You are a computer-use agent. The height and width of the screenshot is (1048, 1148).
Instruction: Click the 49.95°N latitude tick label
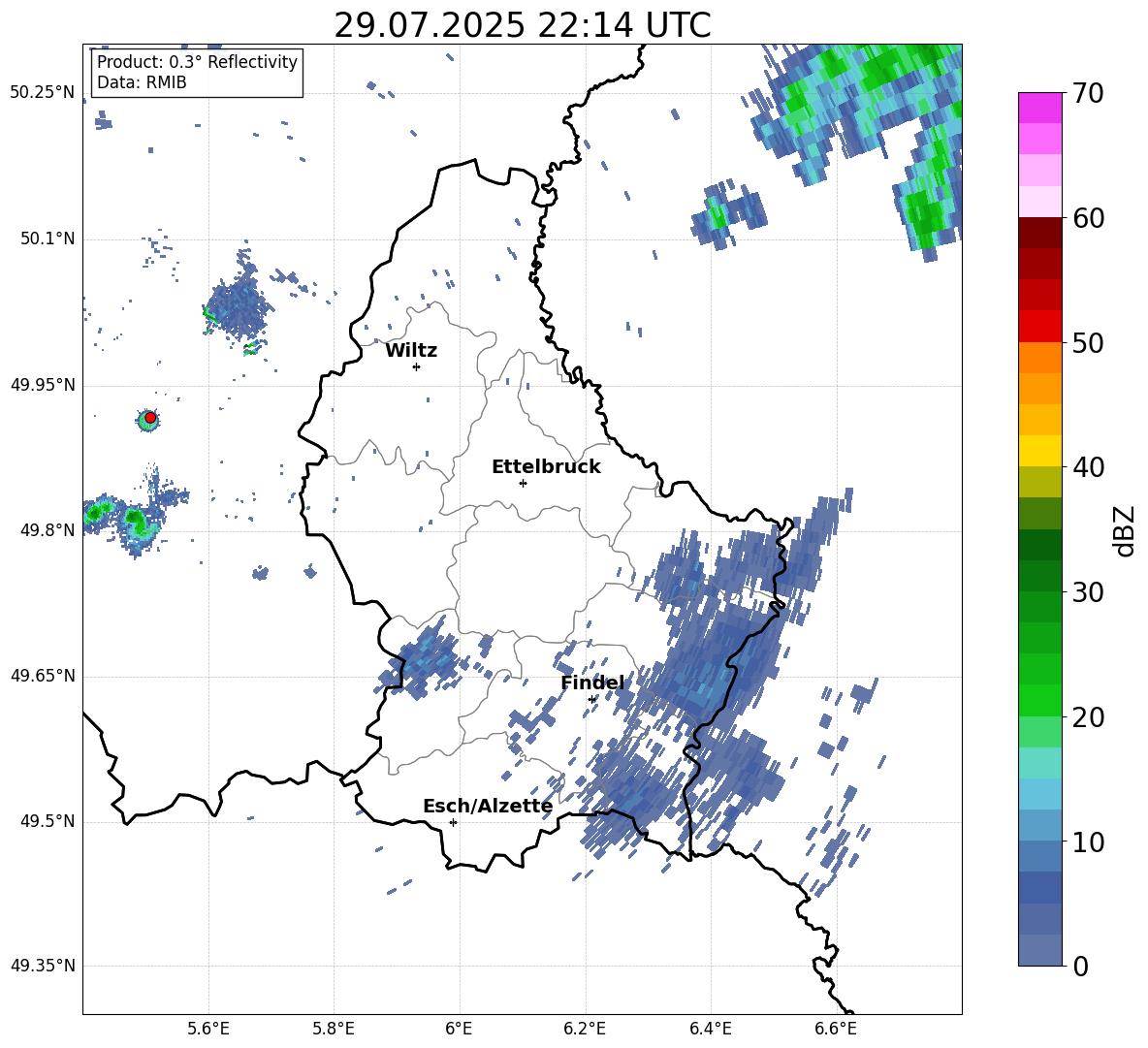coord(43,385)
